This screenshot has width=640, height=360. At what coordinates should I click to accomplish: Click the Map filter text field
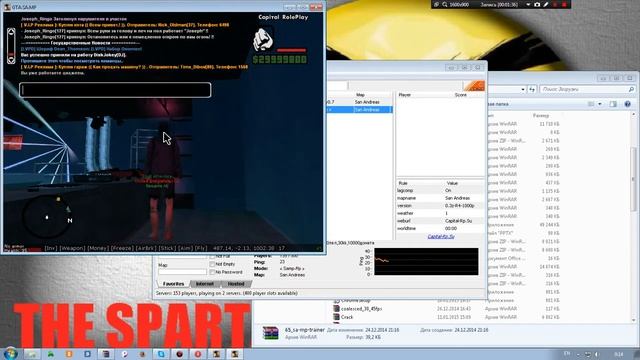pyautogui.click(x=182, y=271)
